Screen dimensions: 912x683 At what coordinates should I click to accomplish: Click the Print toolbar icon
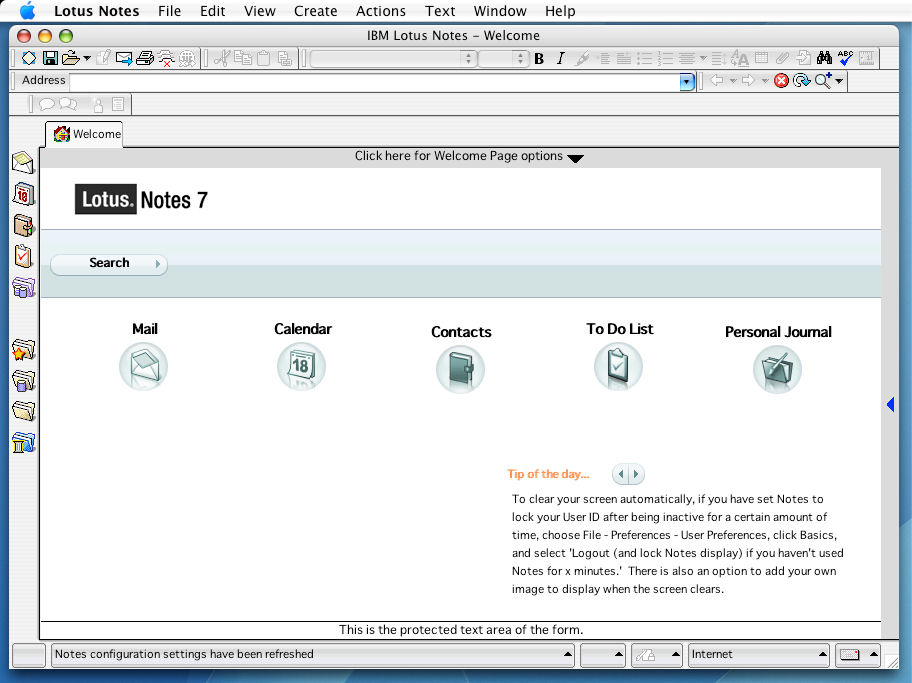coord(145,58)
